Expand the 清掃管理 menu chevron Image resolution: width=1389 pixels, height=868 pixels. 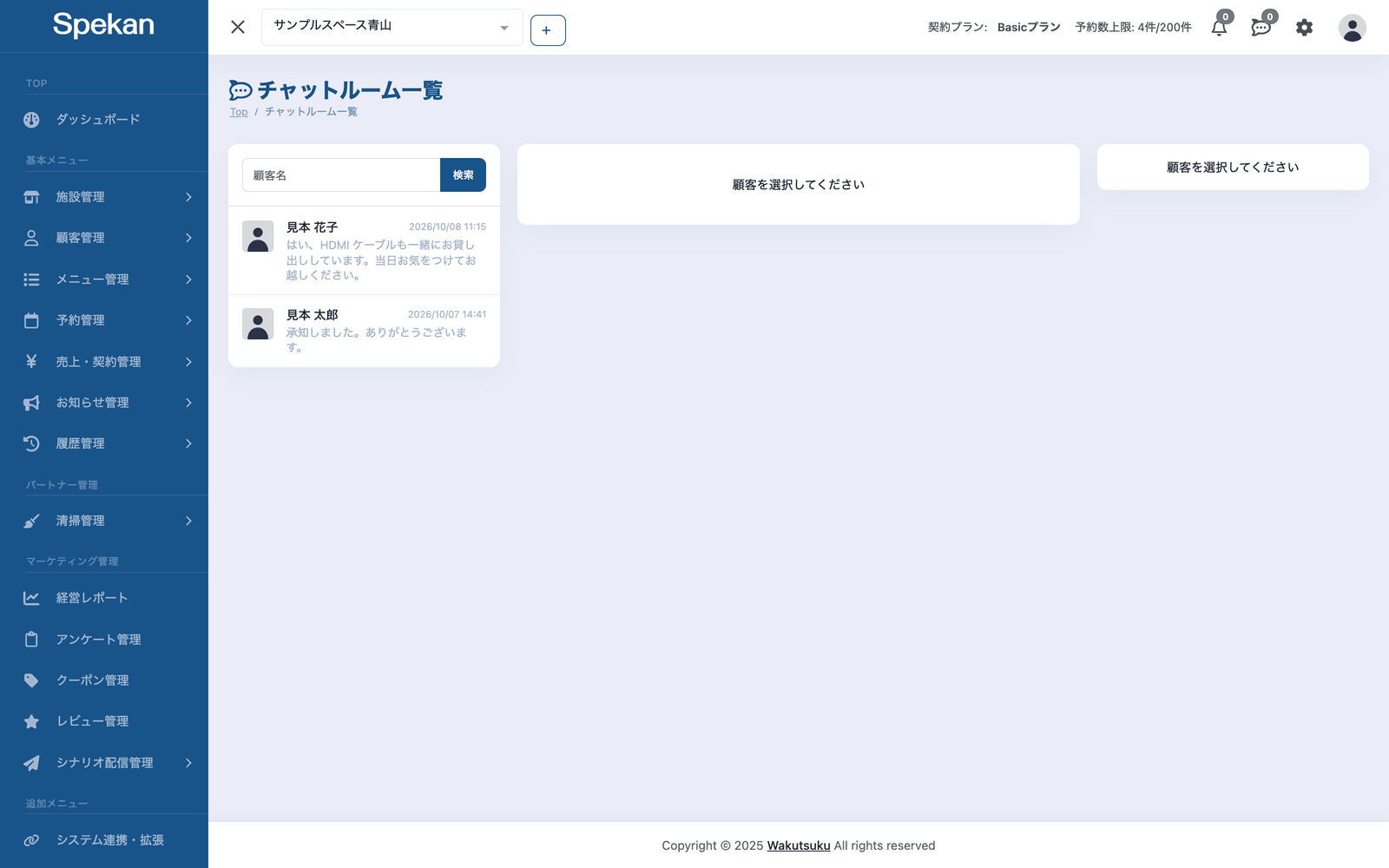[188, 521]
